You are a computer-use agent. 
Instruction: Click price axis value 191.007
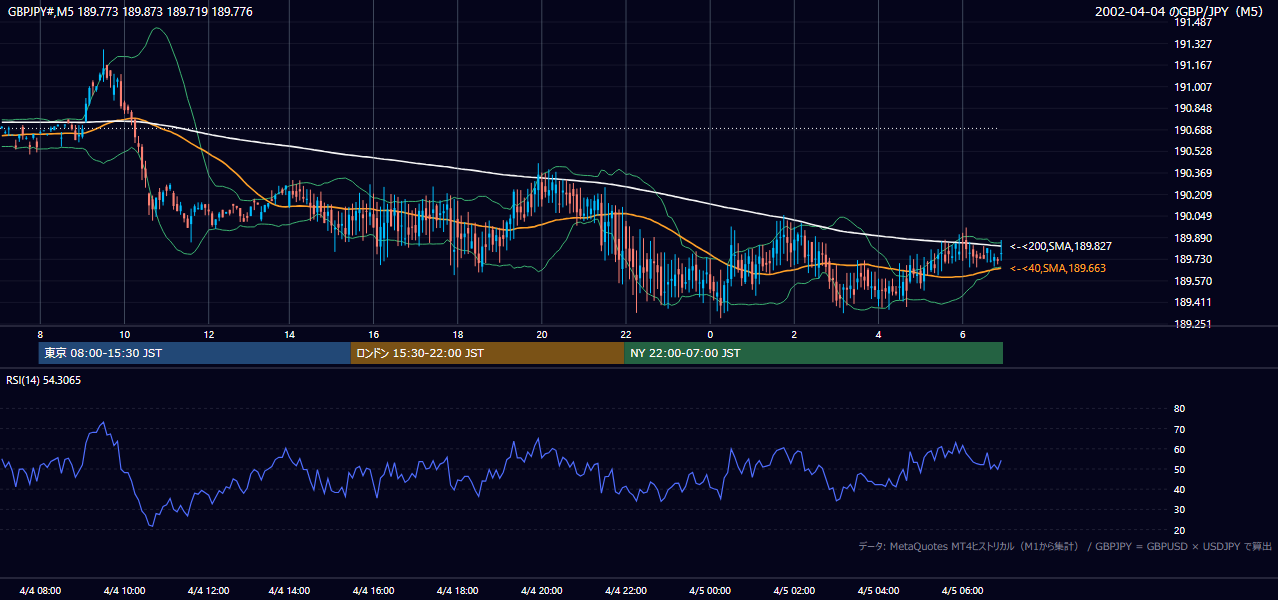[x=1193, y=87]
